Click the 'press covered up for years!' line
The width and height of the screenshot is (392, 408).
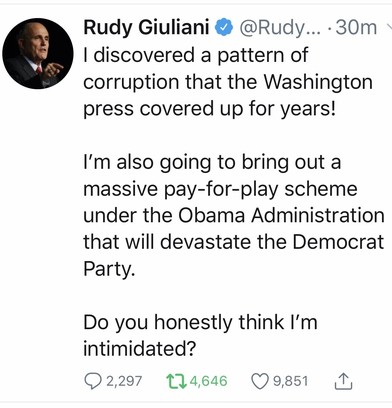(209, 109)
